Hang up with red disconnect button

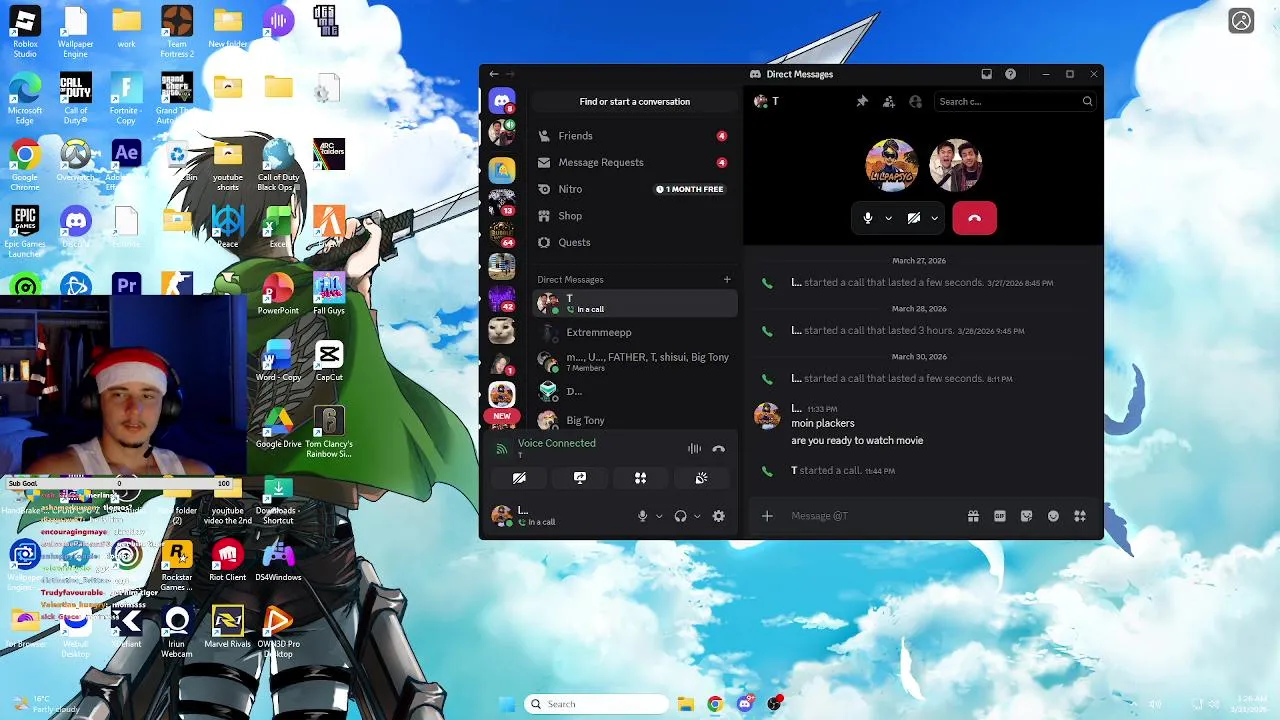[974, 218]
